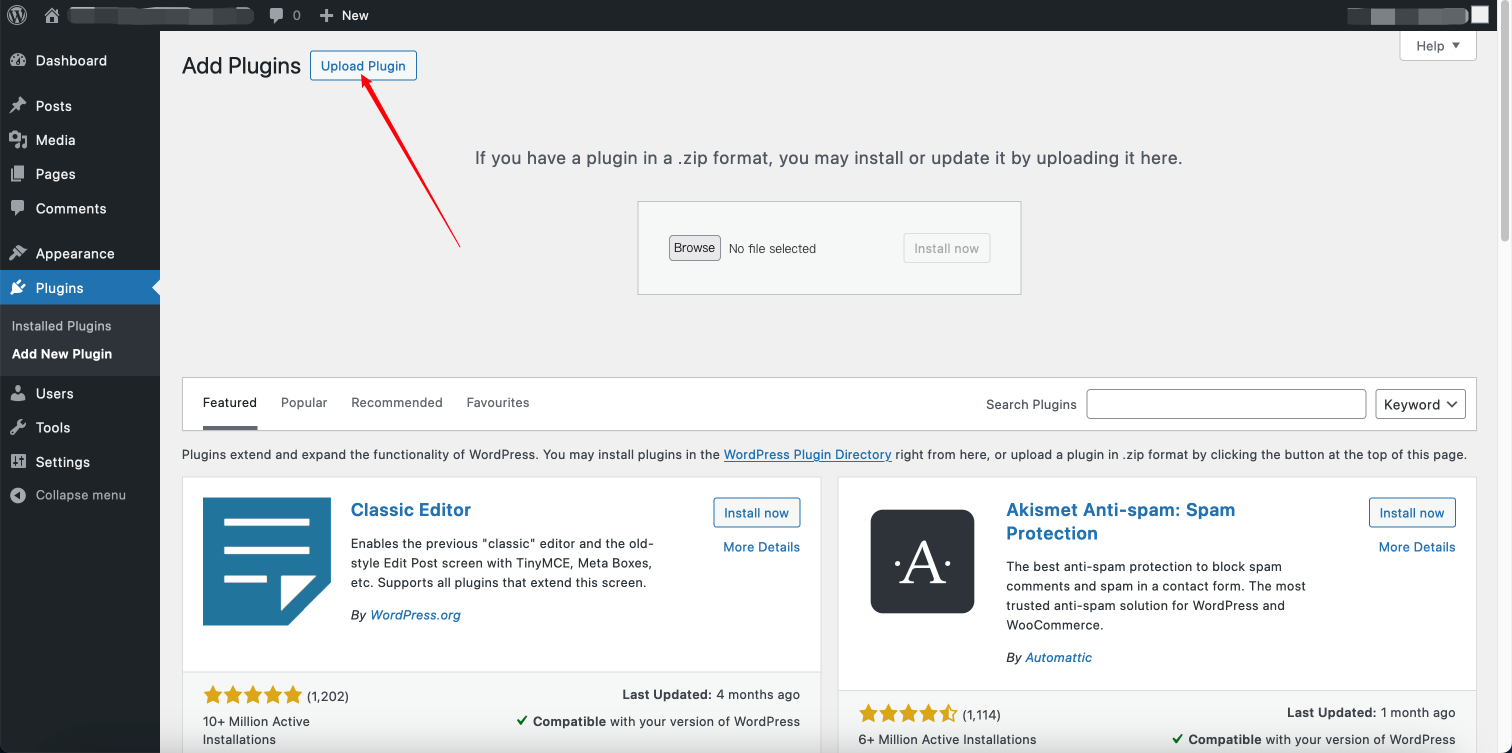Click the Appearance paintbrush icon in sidebar
The height and width of the screenshot is (753, 1512).
pos(18,254)
